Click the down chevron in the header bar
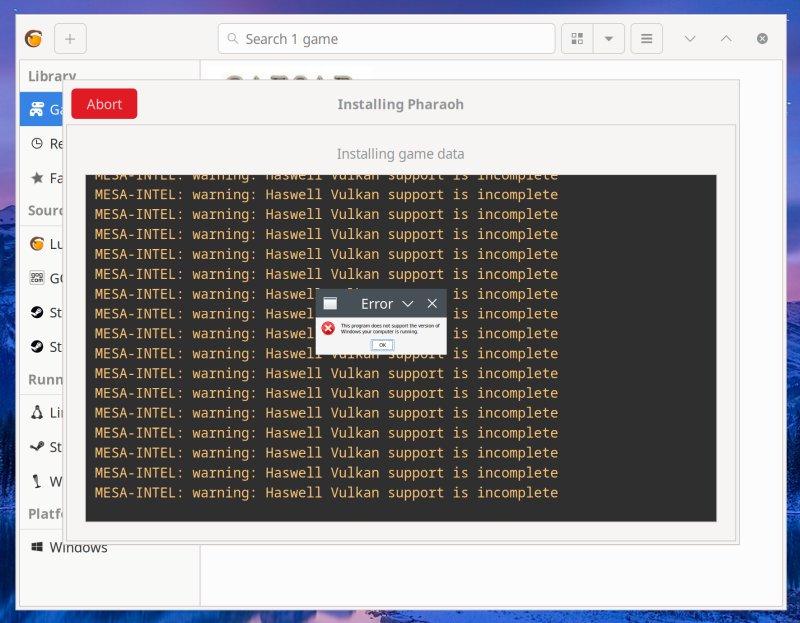This screenshot has height=623, width=800. tap(690, 38)
